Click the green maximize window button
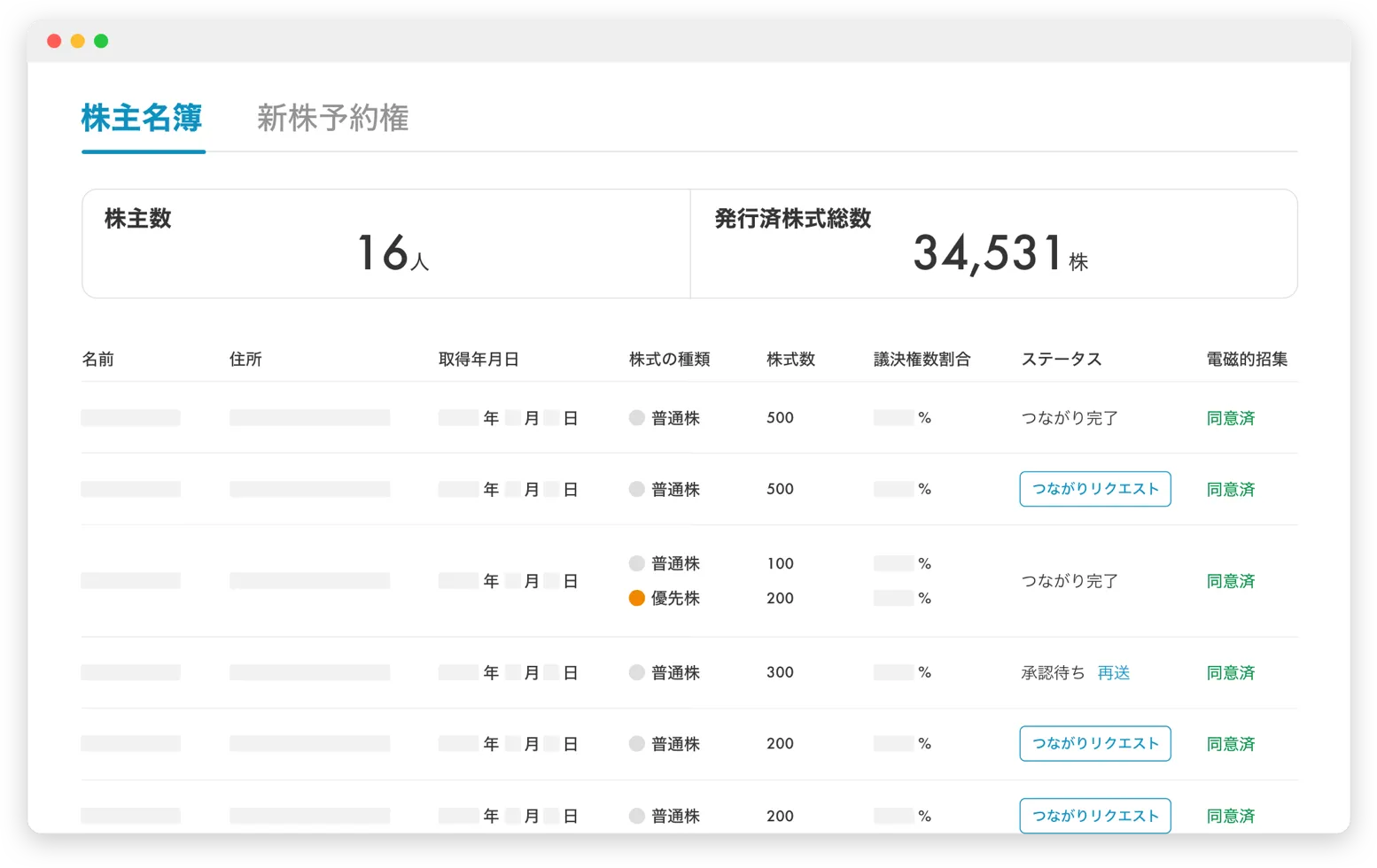Image resolution: width=1377 pixels, height=868 pixels. [x=101, y=41]
